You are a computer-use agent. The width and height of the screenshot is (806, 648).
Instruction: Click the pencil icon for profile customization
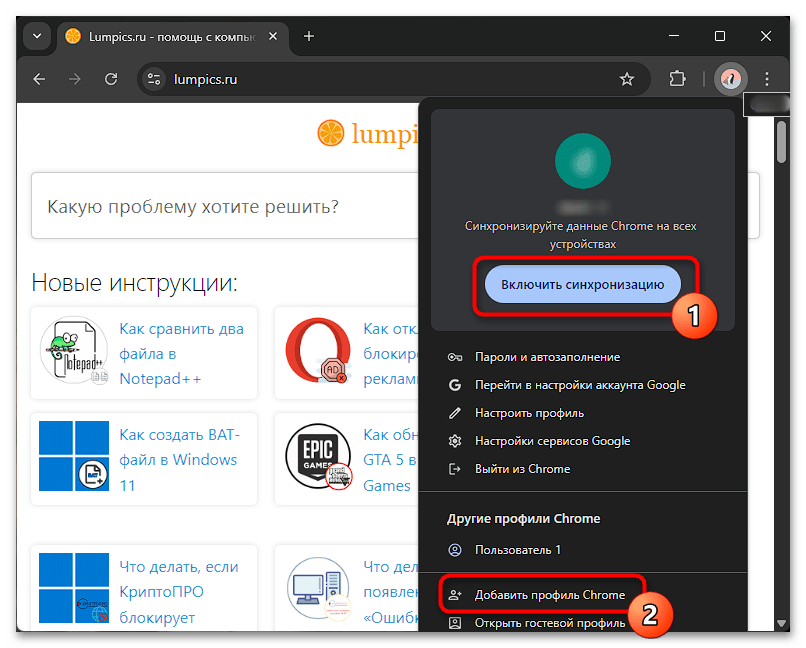(x=455, y=413)
